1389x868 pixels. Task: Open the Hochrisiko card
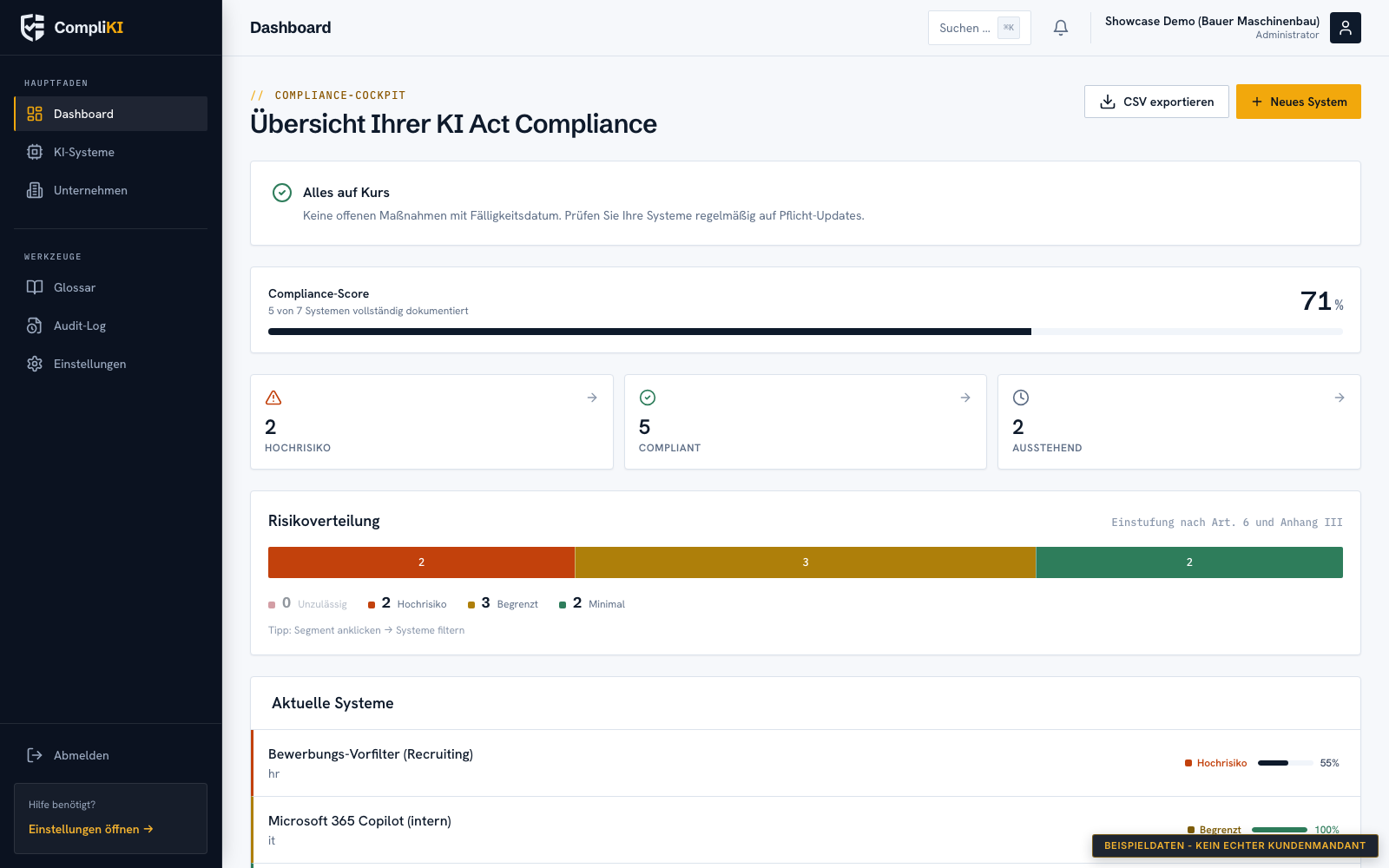[431, 422]
